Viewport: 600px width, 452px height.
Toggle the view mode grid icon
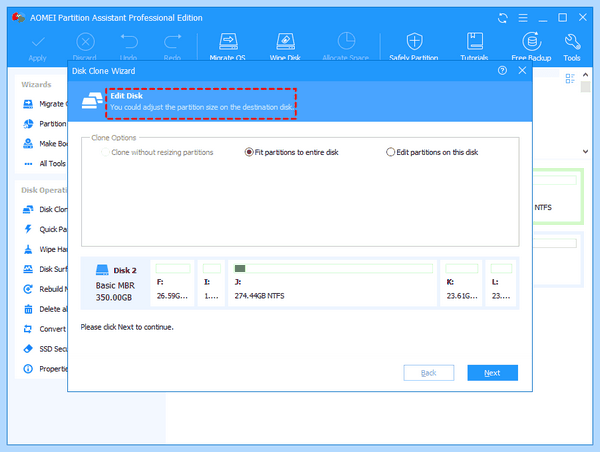click(570, 78)
